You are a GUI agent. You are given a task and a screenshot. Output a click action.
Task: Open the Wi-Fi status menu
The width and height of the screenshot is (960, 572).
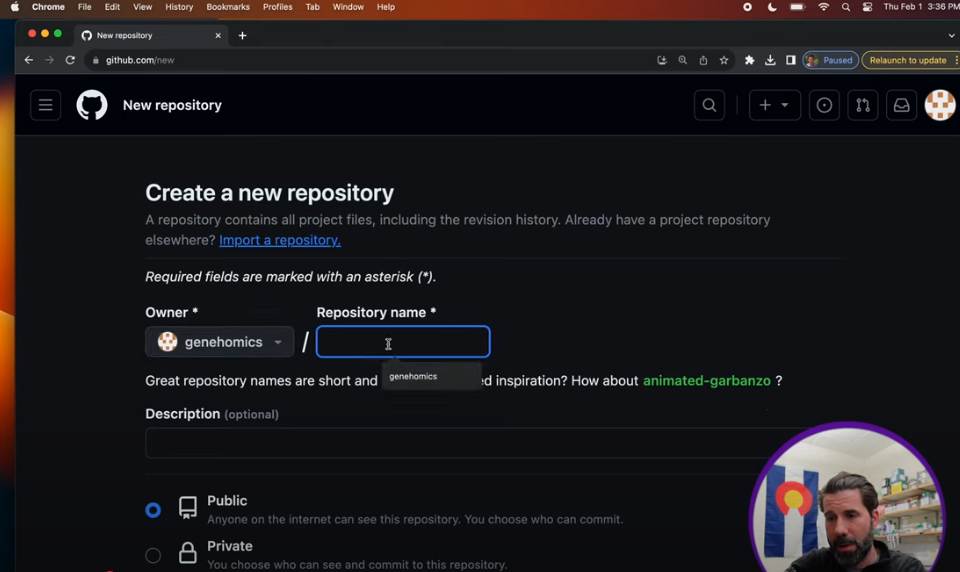click(823, 7)
